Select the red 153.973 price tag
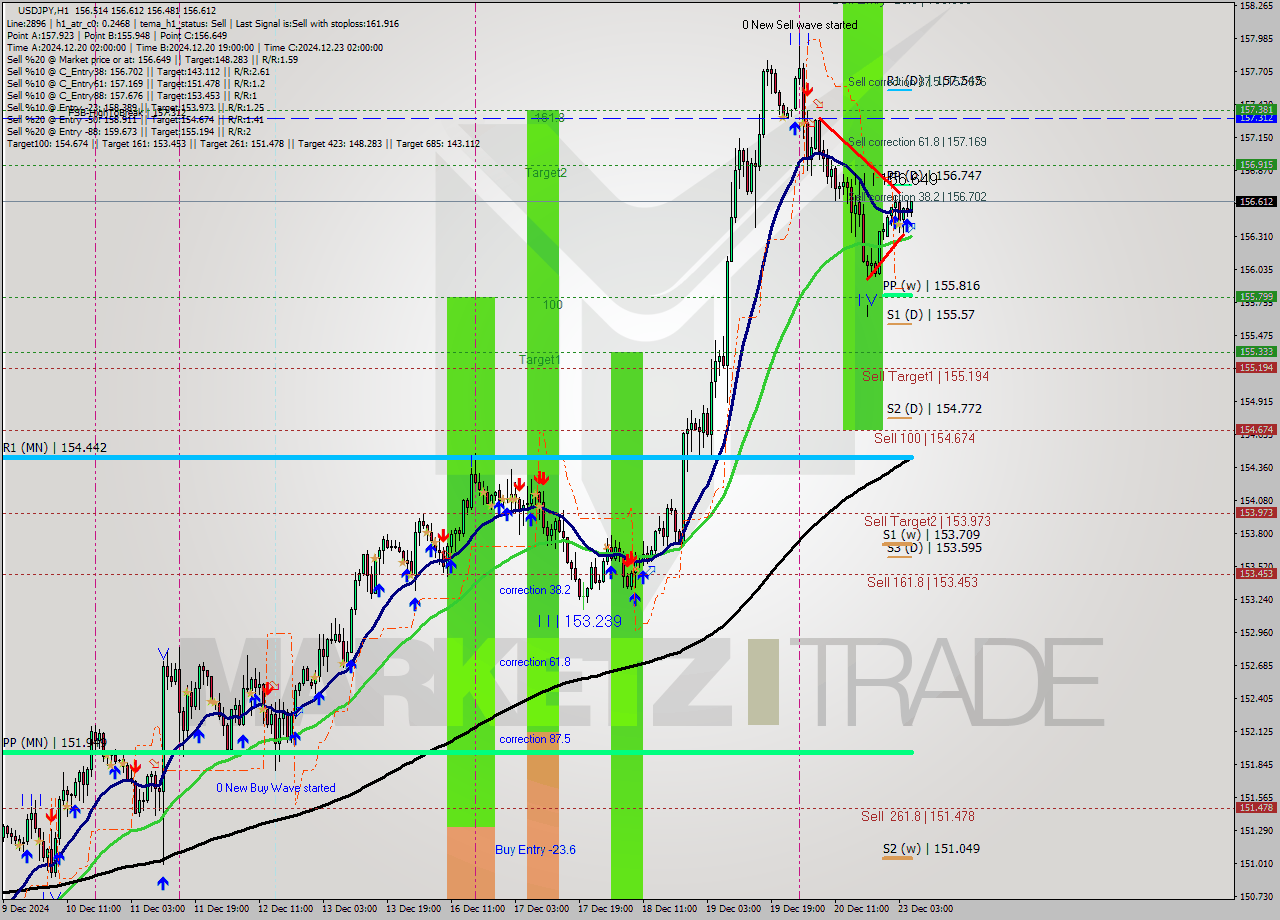This screenshot has height=920, width=1280. point(1256,512)
